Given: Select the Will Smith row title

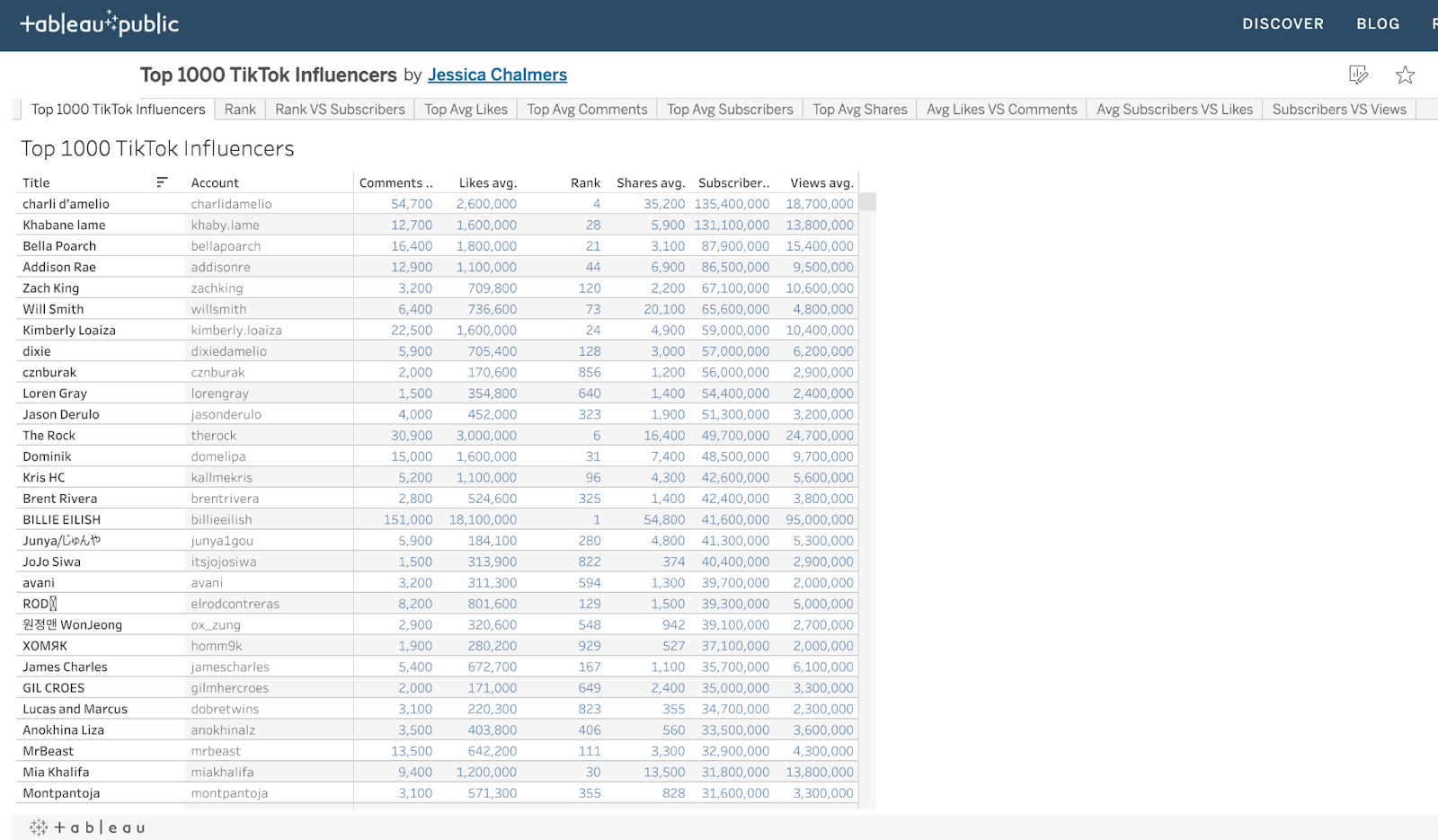Looking at the screenshot, I should [53, 309].
